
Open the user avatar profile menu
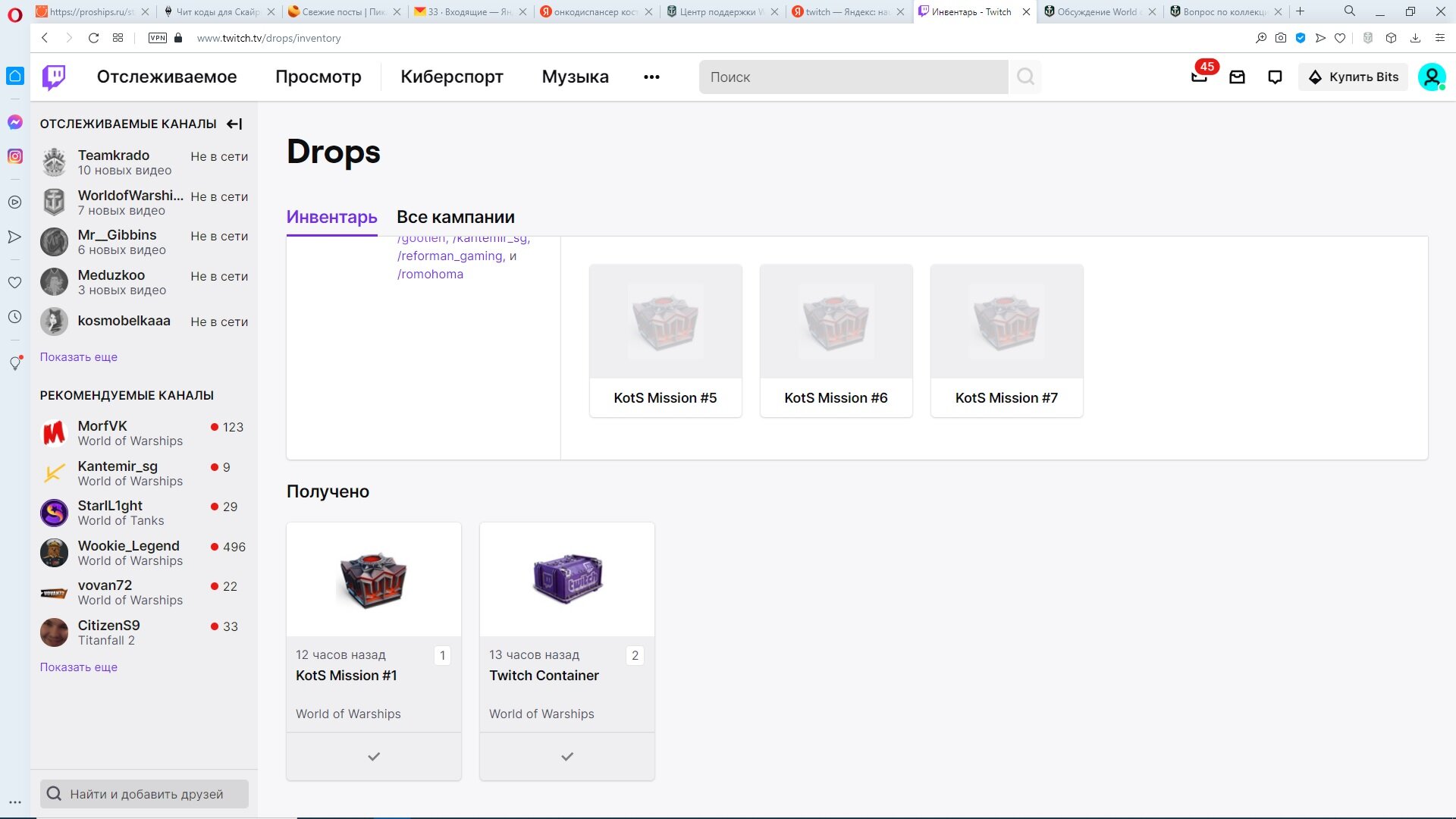pos(1432,77)
